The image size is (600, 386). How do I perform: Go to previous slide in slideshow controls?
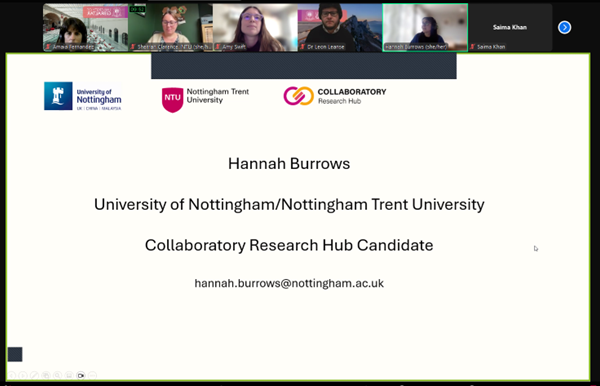[11, 376]
